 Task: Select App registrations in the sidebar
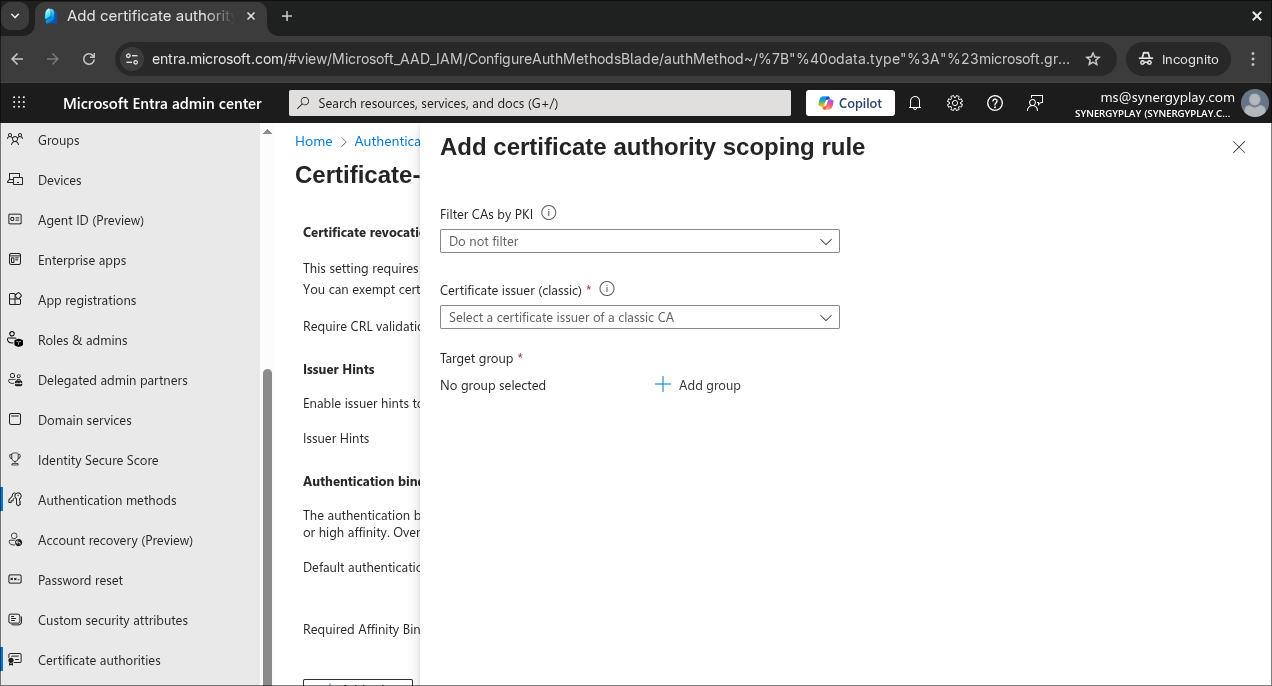pyautogui.click(x=87, y=300)
